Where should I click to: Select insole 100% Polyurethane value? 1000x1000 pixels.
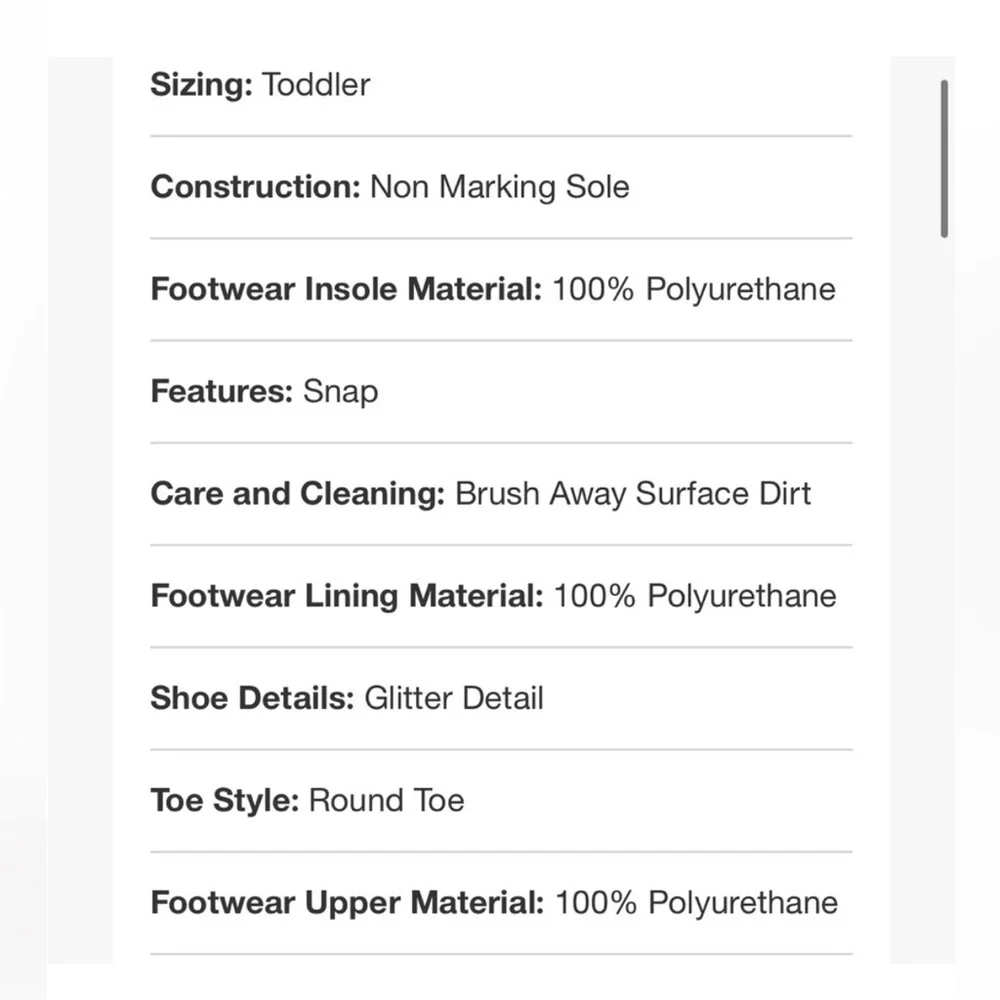tap(694, 289)
